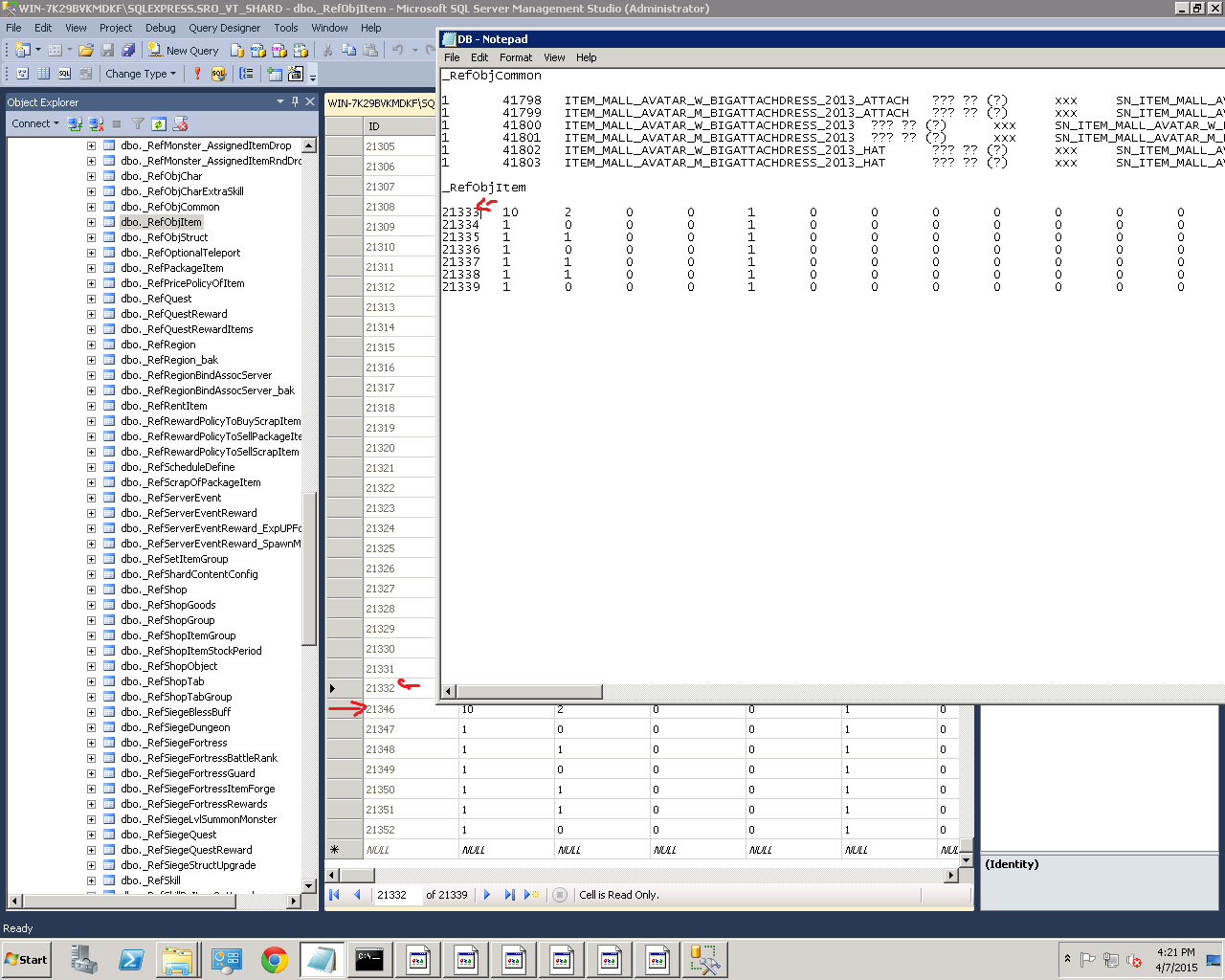Click the Save All icon in toolbar

point(128,51)
